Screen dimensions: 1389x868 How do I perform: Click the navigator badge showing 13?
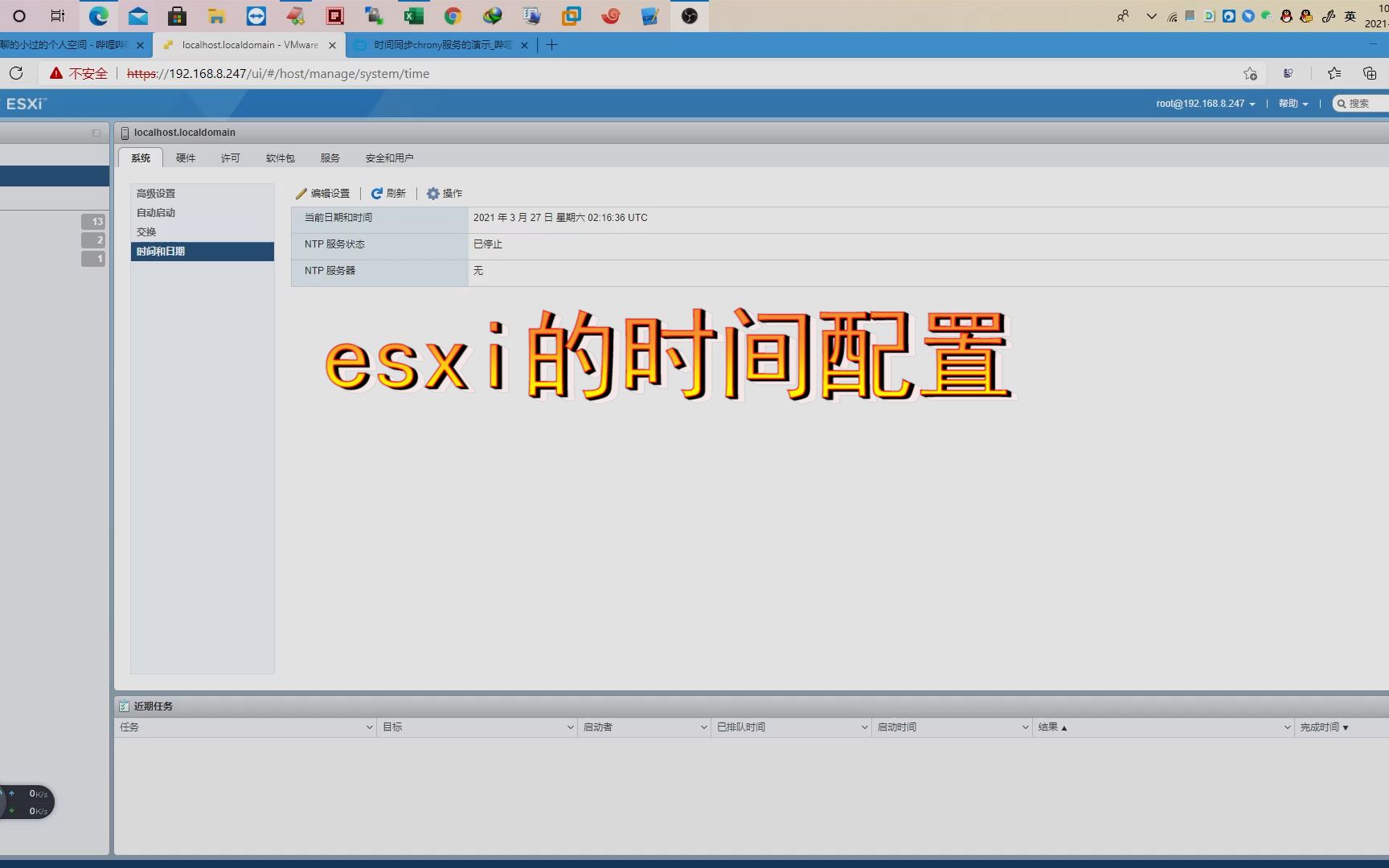93,221
